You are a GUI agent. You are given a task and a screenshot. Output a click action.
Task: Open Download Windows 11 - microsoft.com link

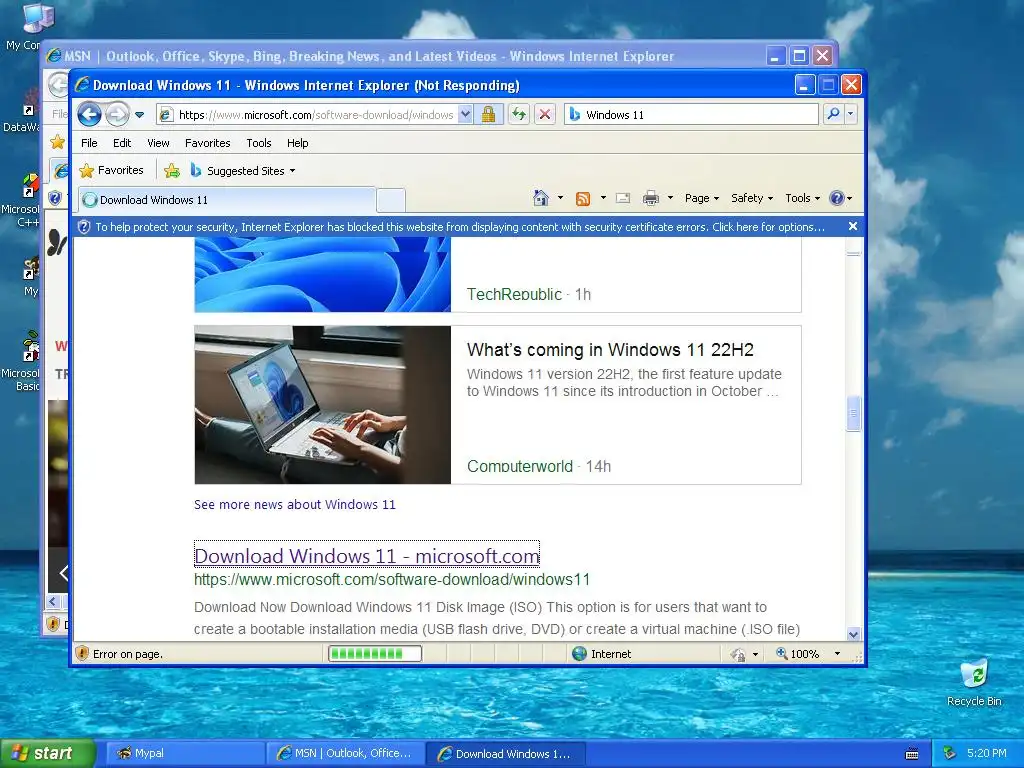(366, 556)
